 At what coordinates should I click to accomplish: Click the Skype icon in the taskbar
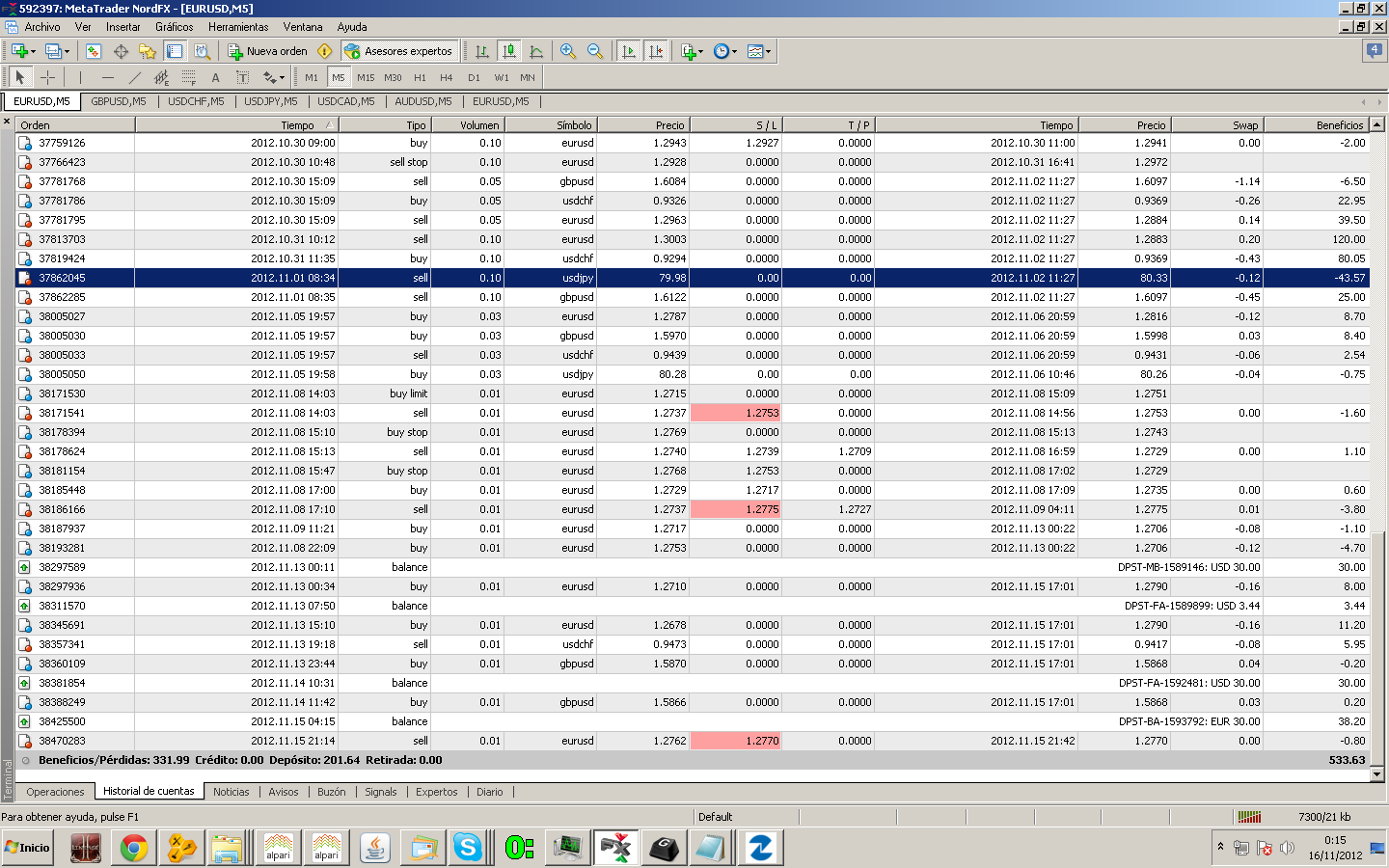(468, 848)
